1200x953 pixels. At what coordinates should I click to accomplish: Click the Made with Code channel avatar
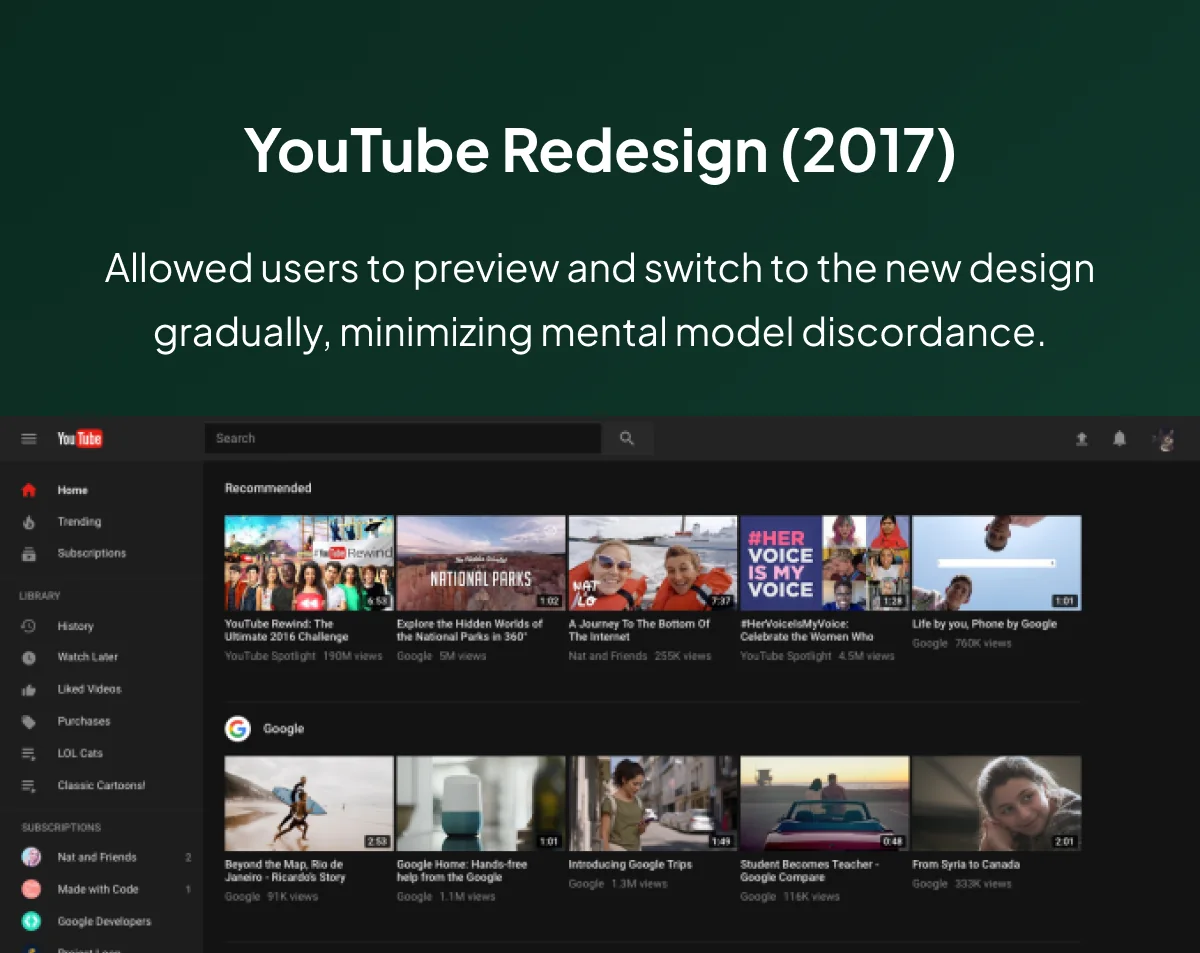pos(31,889)
